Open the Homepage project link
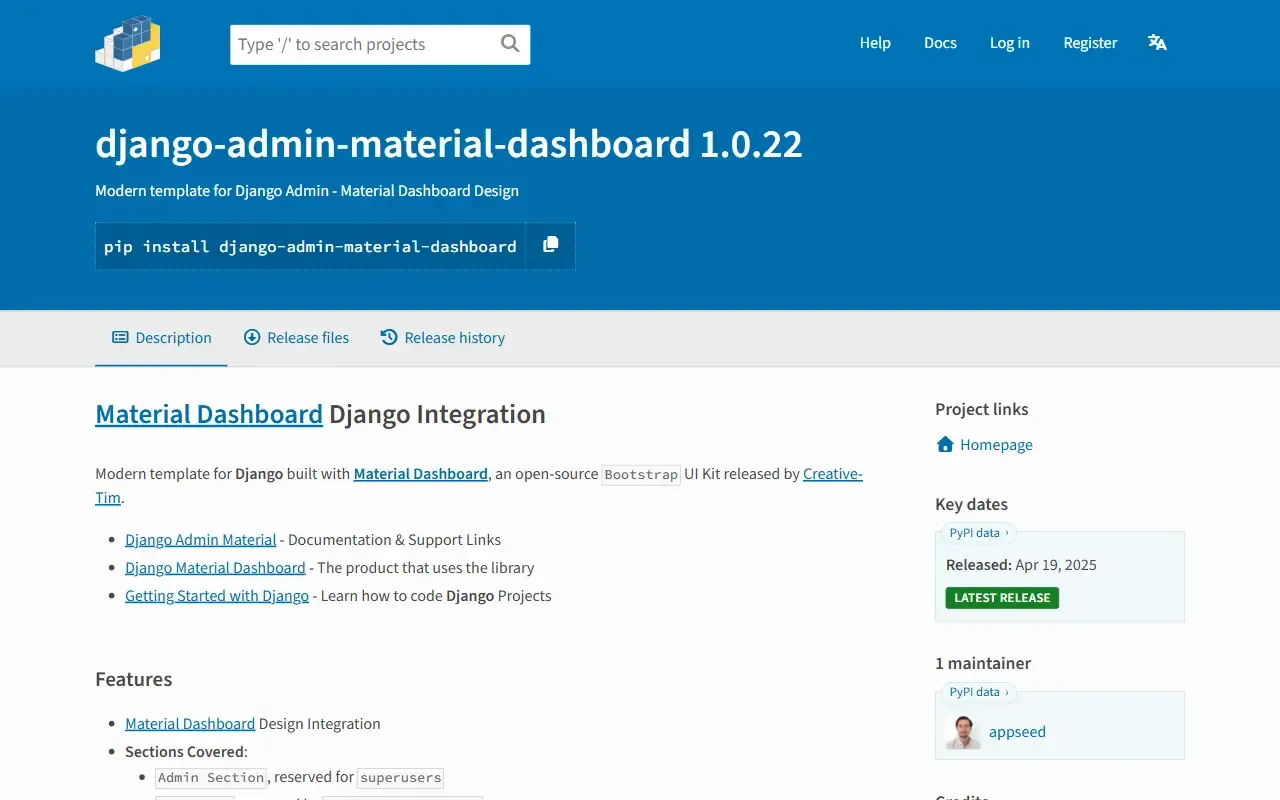Viewport: 1280px width, 800px height. pyautogui.click(x=996, y=444)
